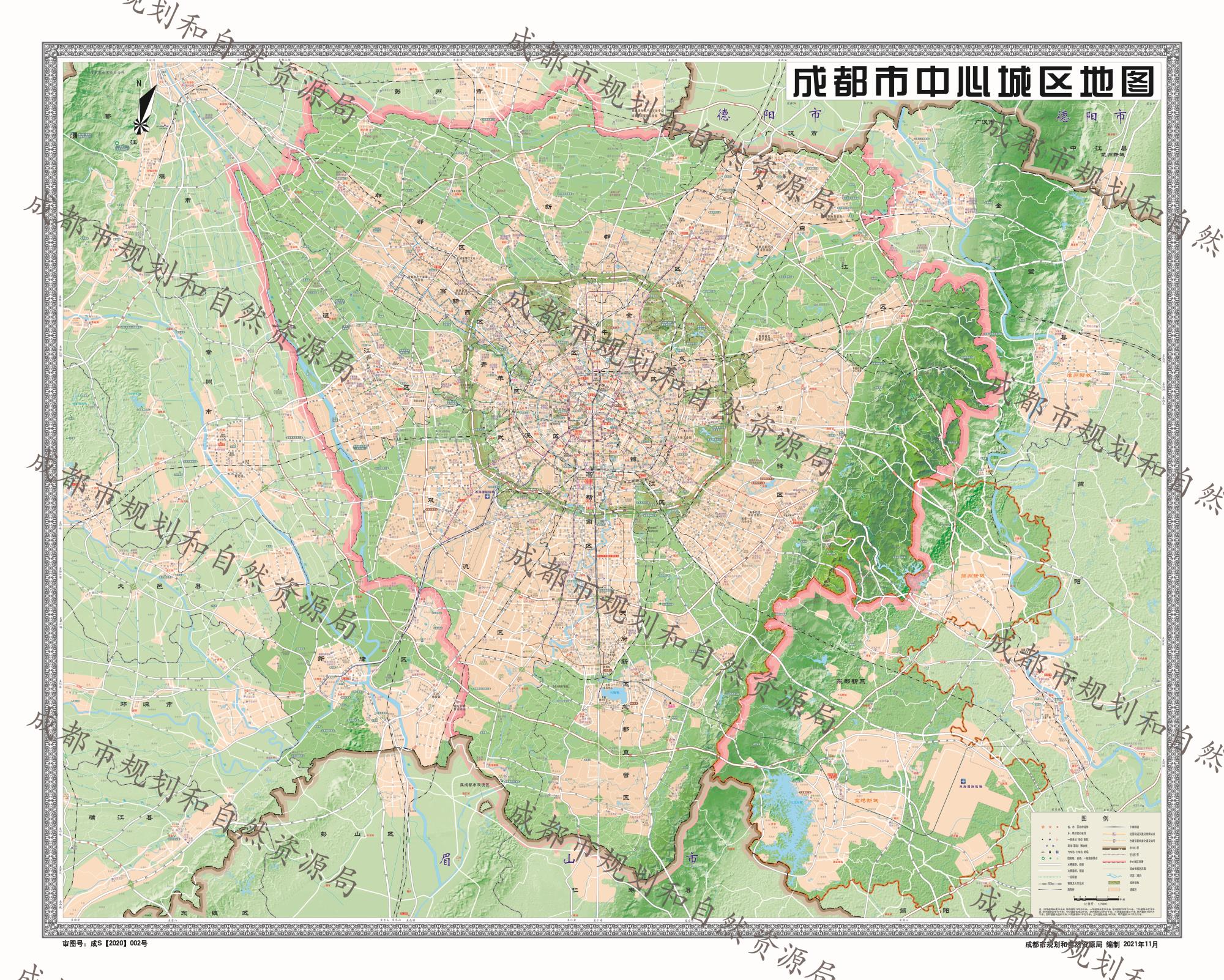Click the map title 成都市中心城区地图
The image size is (1224, 980).
pyautogui.click(x=973, y=82)
